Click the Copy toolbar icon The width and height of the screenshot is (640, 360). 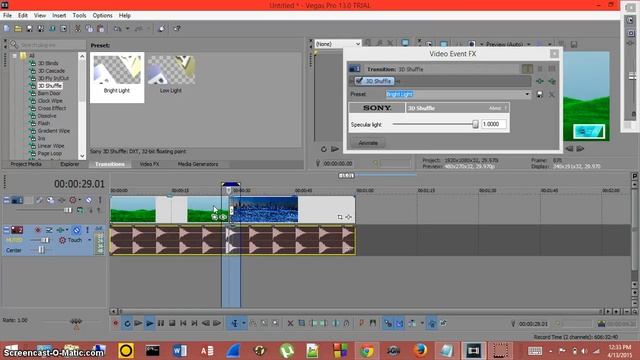(89, 29)
